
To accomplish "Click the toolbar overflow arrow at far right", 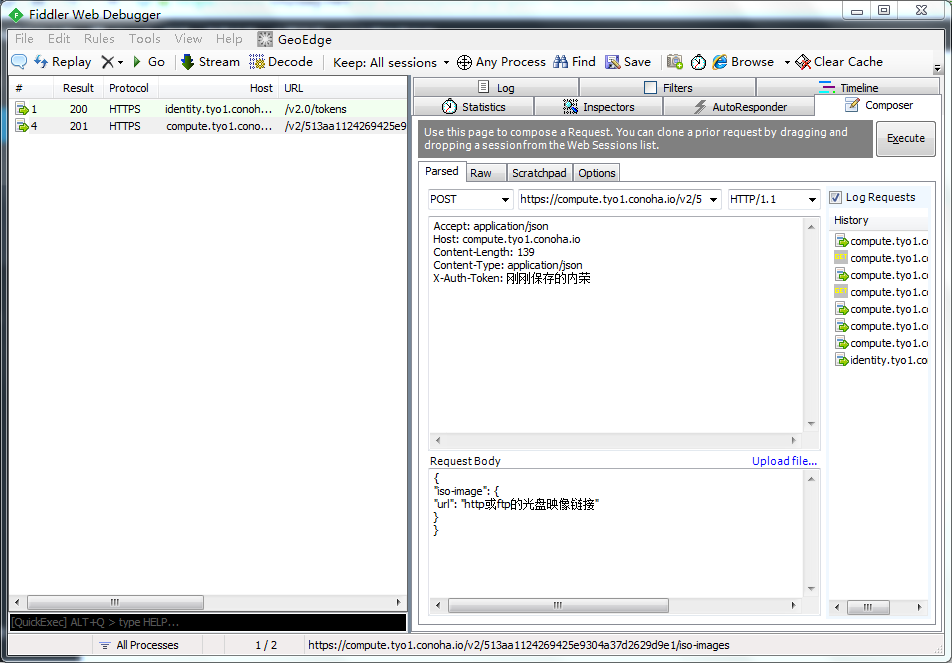I will click(x=937, y=68).
